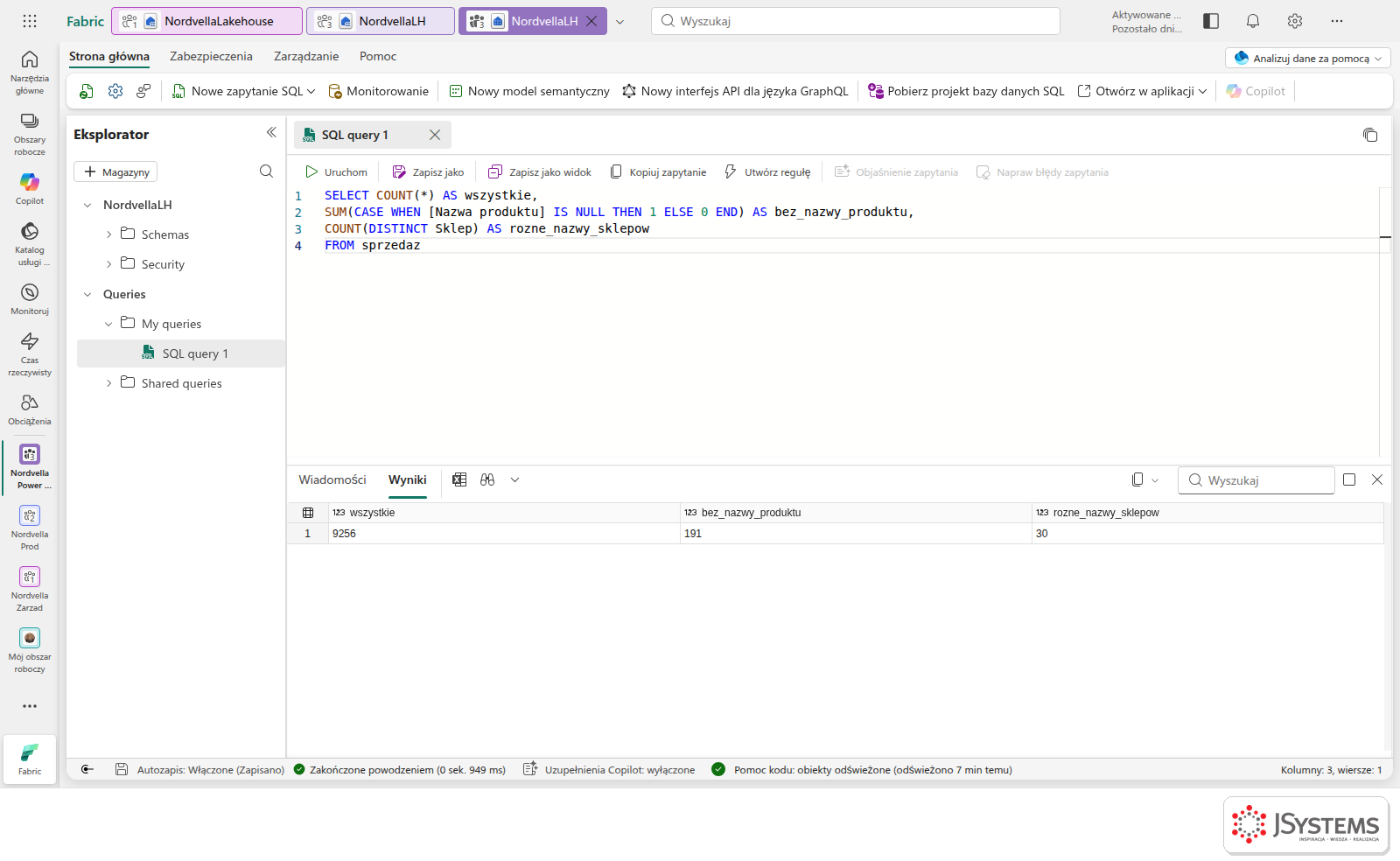This screenshot has width=1400, height=861.
Task: Expand the Security folder
Action: [108, 264]
